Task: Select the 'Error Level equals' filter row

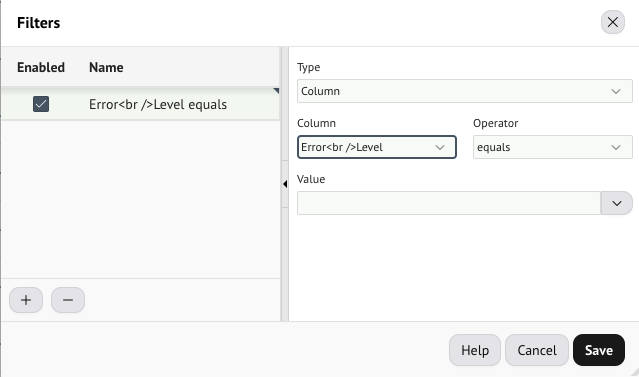Action: pyautogui.click(x=141, y=104)
